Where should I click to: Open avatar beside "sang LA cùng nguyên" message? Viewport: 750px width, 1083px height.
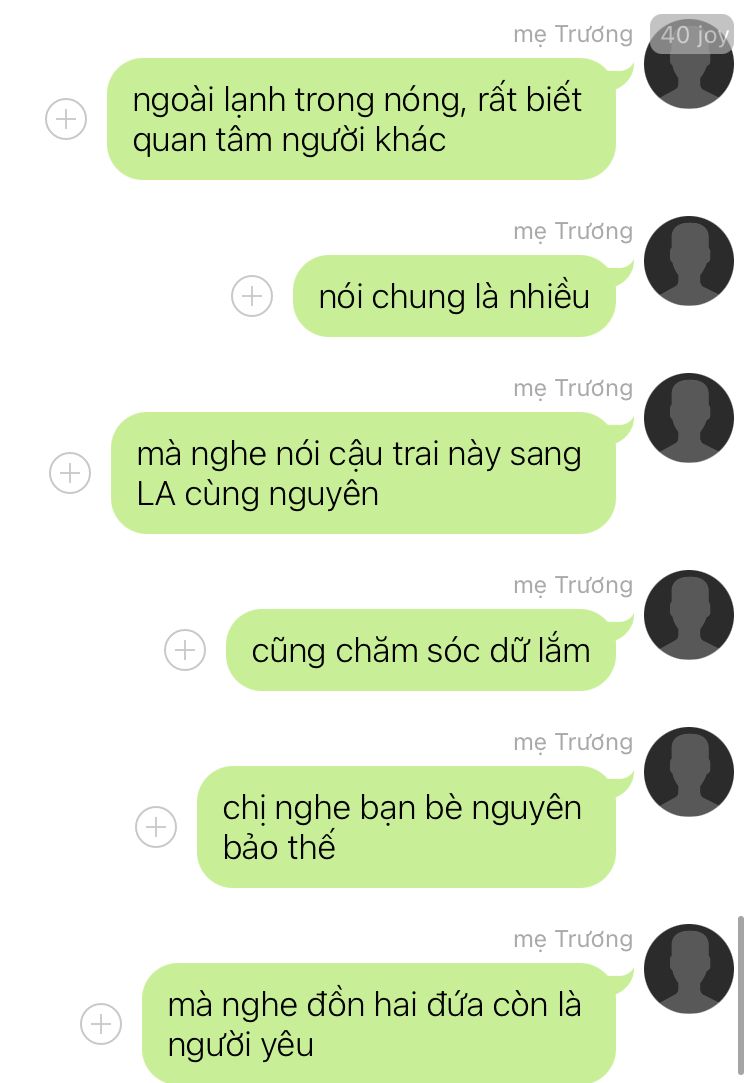(x=689, y=417)
